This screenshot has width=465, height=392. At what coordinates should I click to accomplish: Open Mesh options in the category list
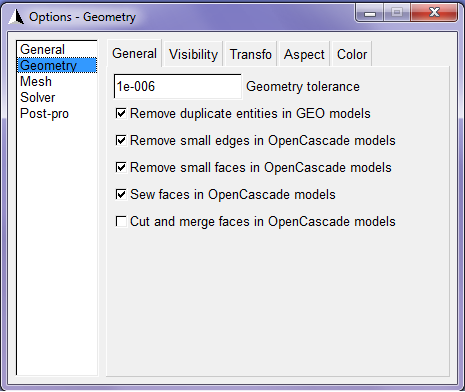[57, 81]
